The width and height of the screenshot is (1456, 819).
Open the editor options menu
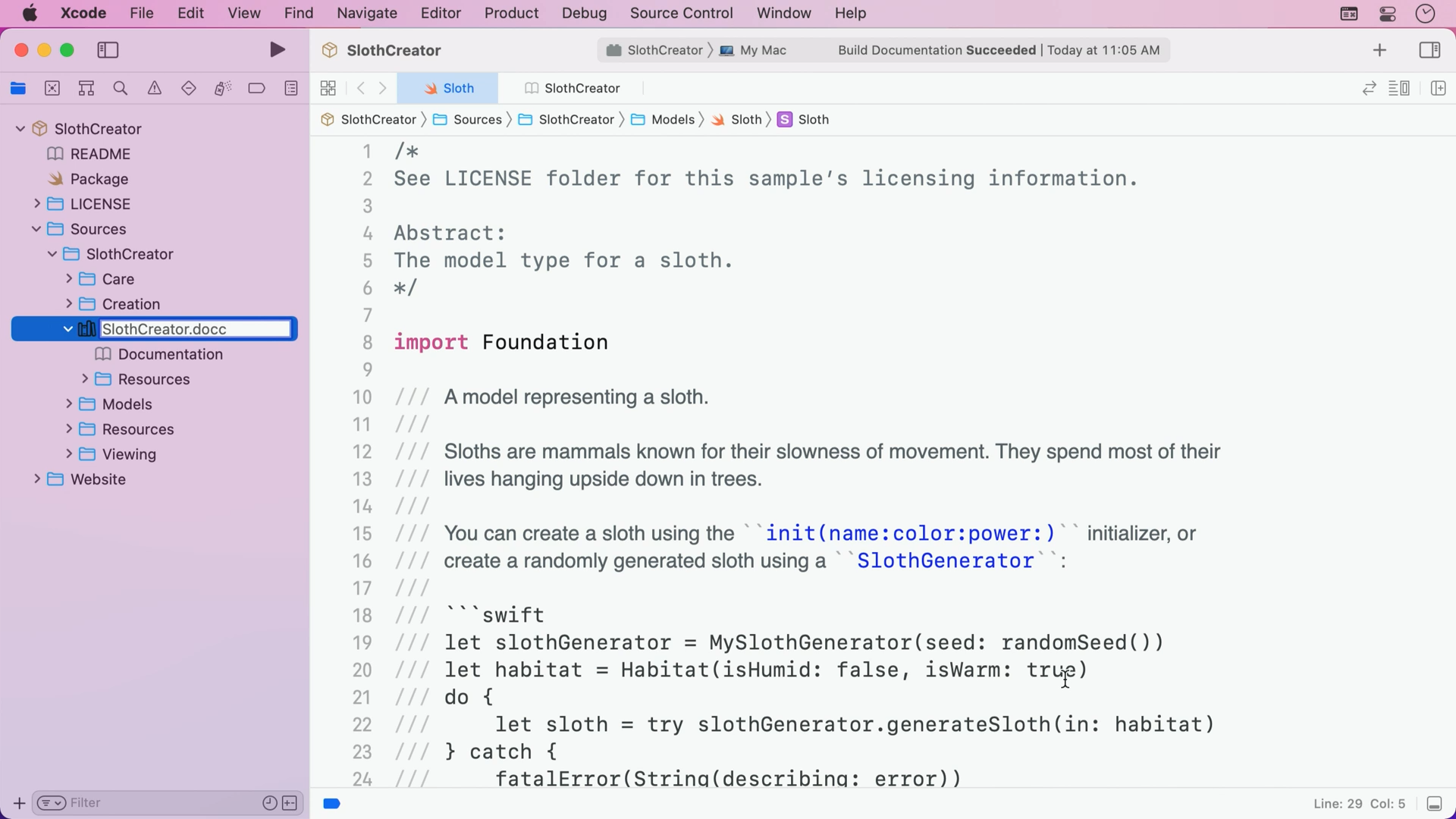(1399, 89)
